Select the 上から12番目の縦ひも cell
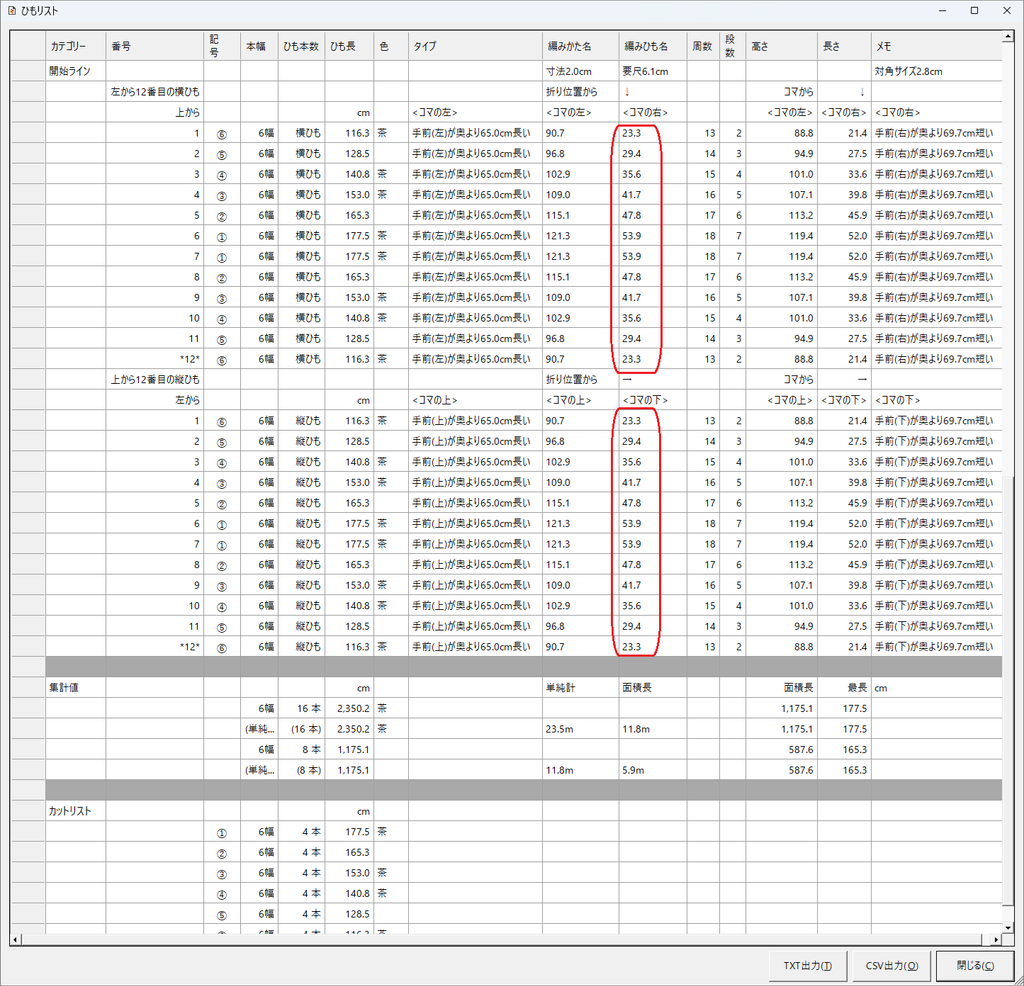This screenshot has width=1024, height=986. click(x=155, y=379)
